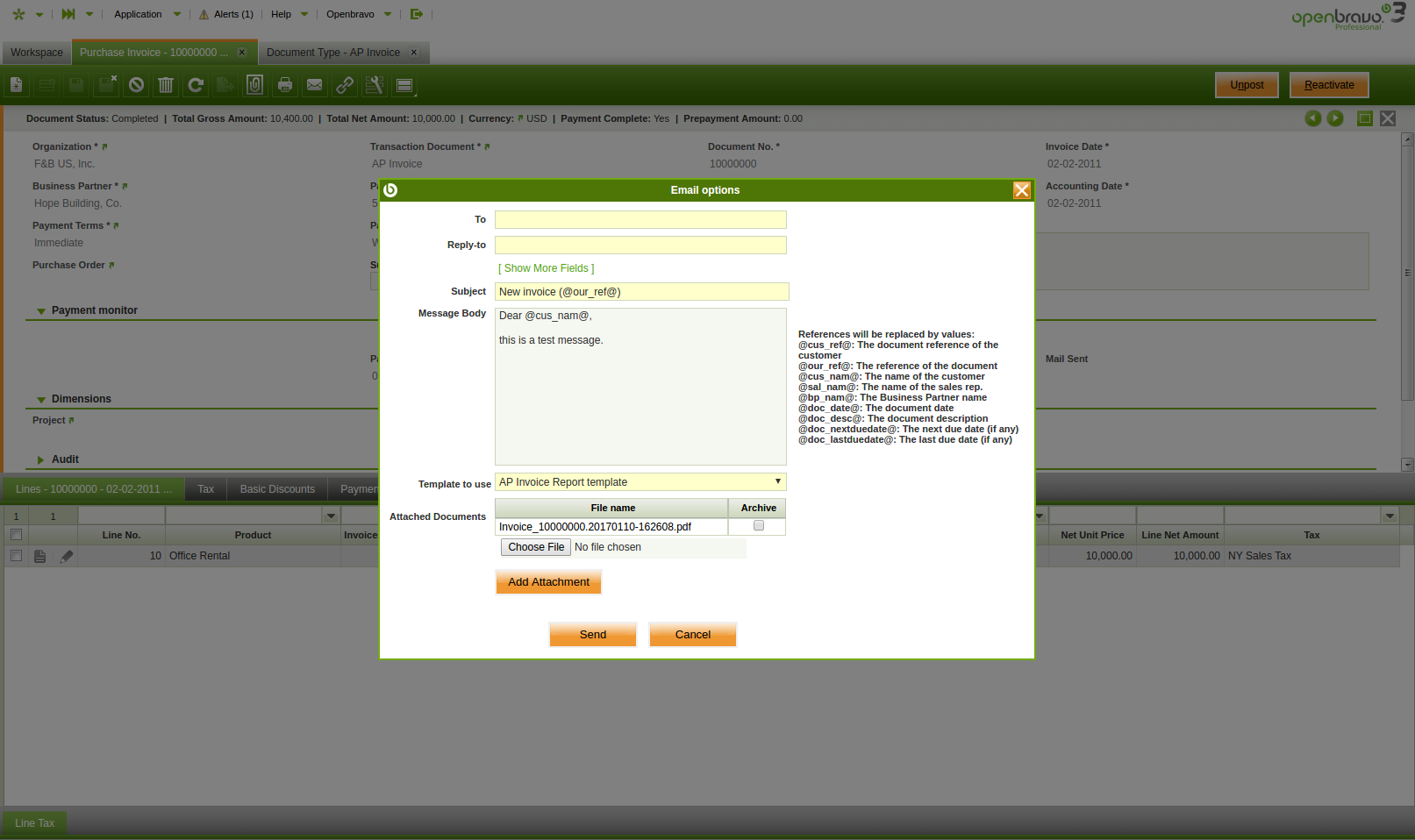Toggle Archive checkbox for Invoice PDF attachment
Image resolution: width=1415 pixels, height=840 pixels.
759,526
